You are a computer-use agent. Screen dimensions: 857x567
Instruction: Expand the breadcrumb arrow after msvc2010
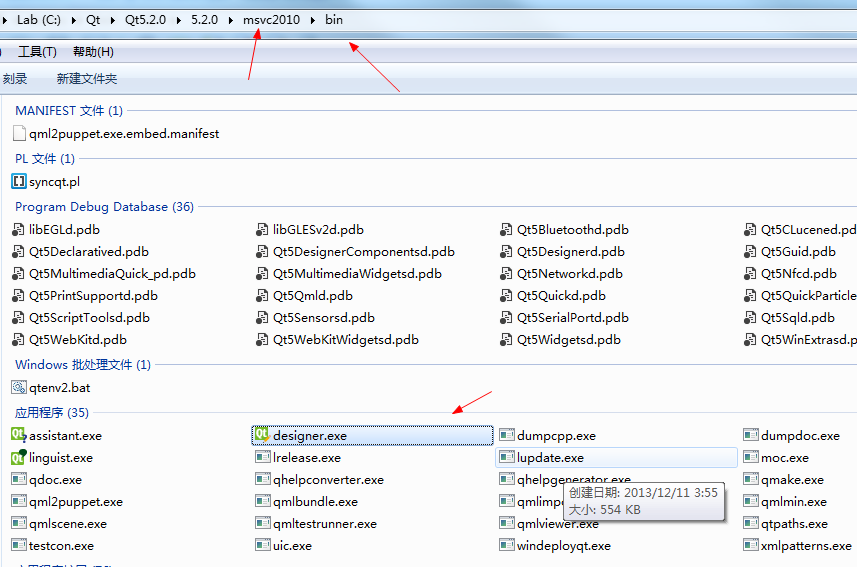coord(313,20)
